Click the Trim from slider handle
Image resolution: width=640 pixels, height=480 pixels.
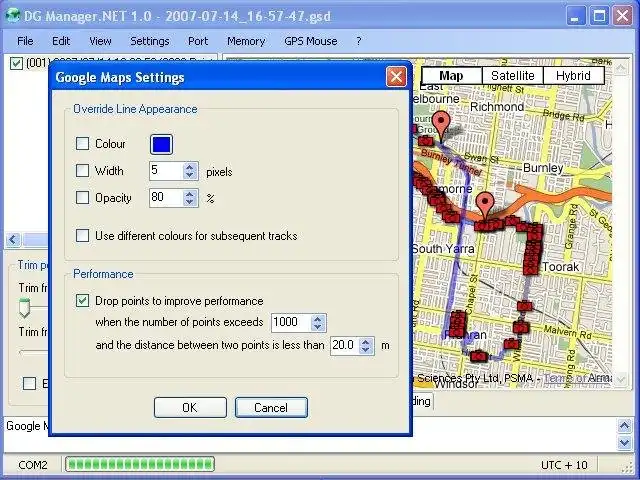[24, 308]
